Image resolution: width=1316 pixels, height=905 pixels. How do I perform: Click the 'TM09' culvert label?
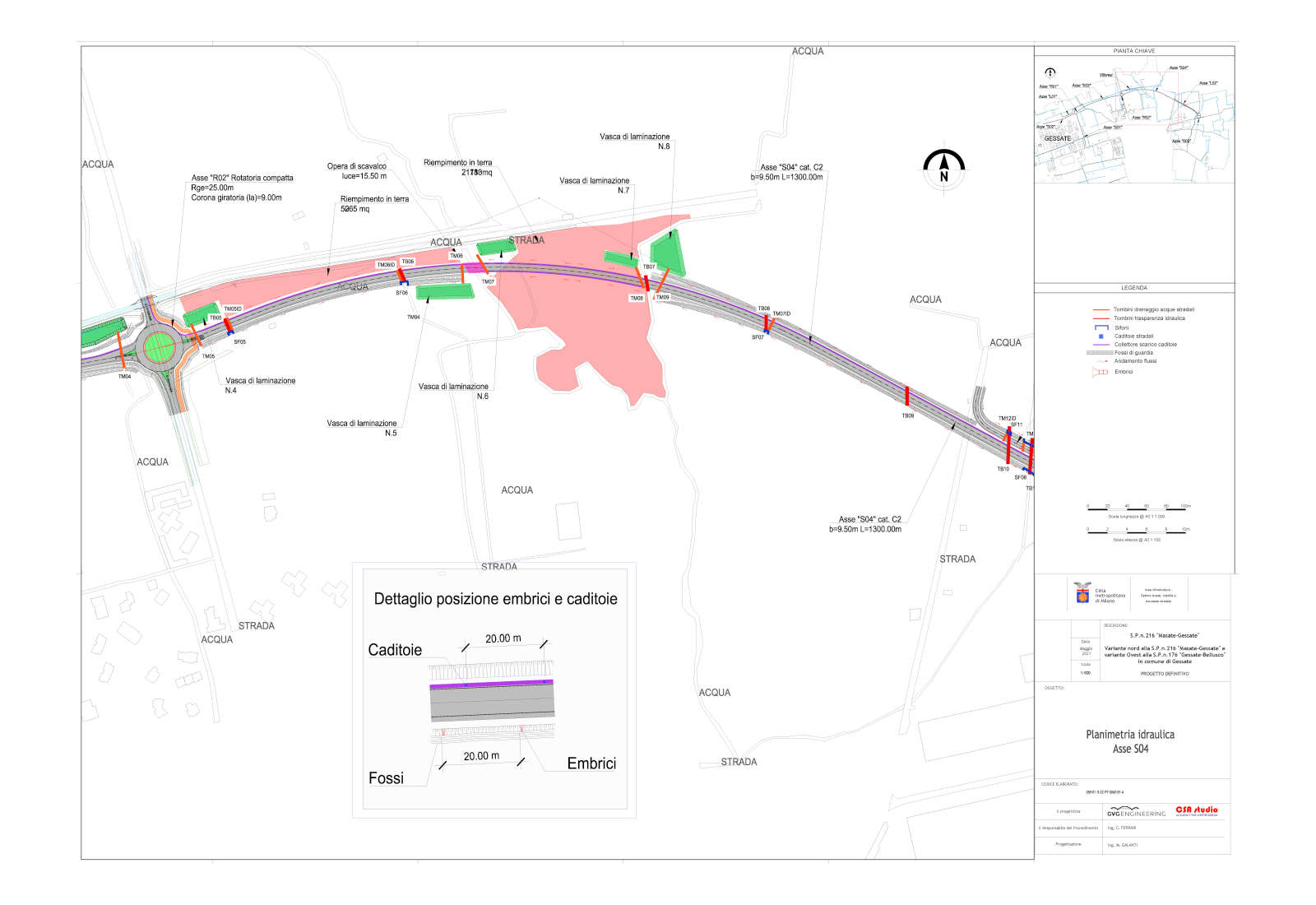(x=663, y=298)
